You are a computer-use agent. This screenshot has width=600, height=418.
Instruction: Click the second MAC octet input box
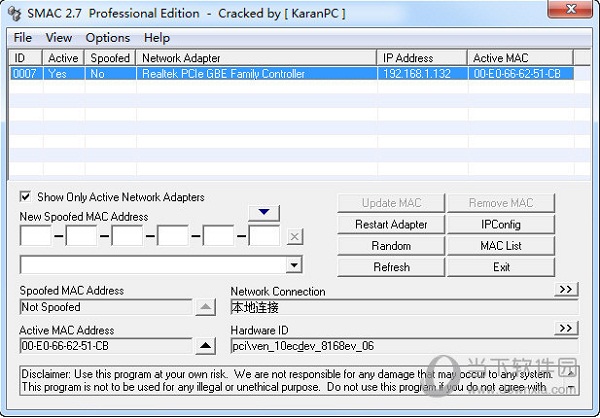pos(81,235)
